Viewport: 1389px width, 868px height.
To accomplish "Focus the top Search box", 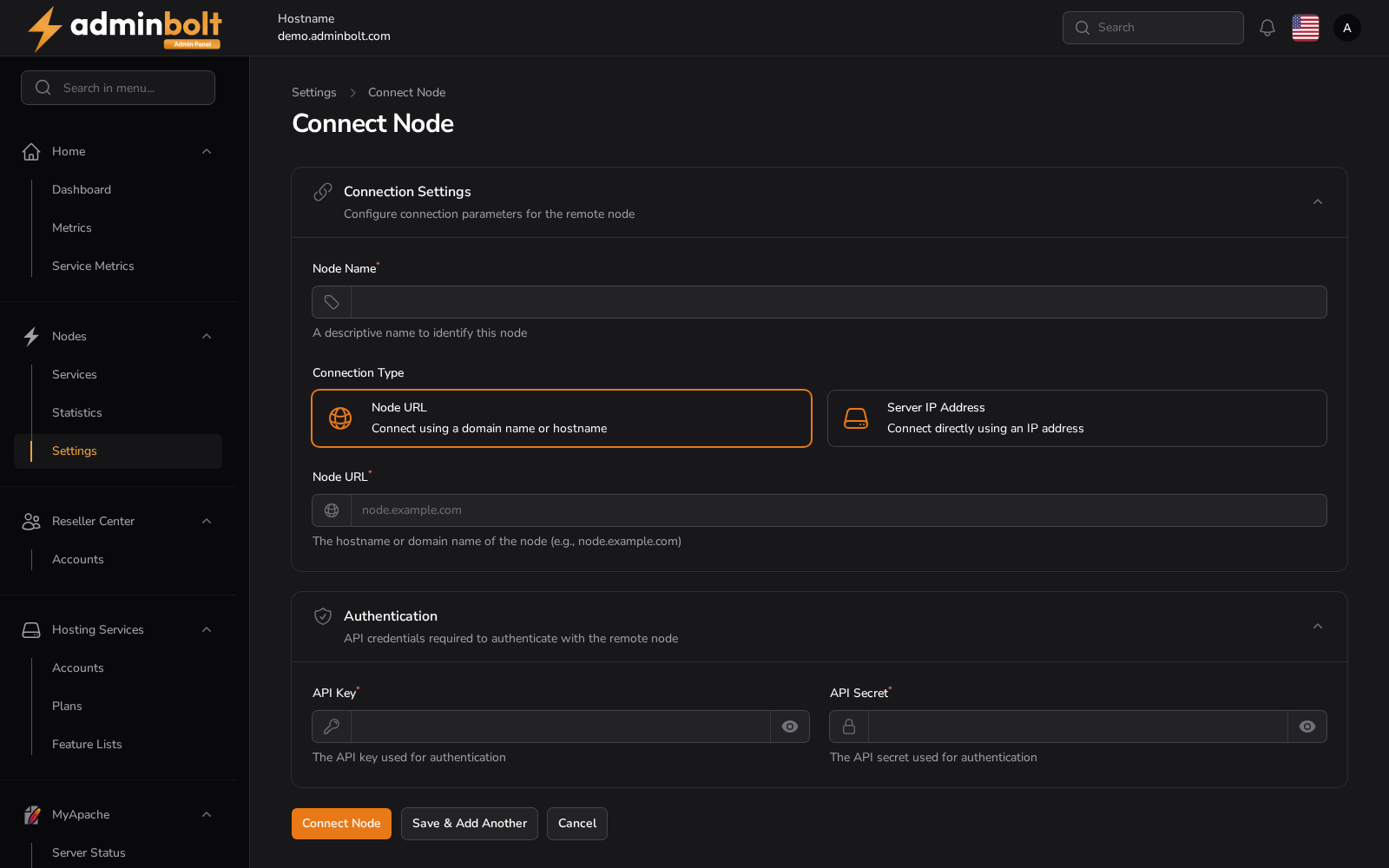I will pyautogui.click(x=1153, y=28).
